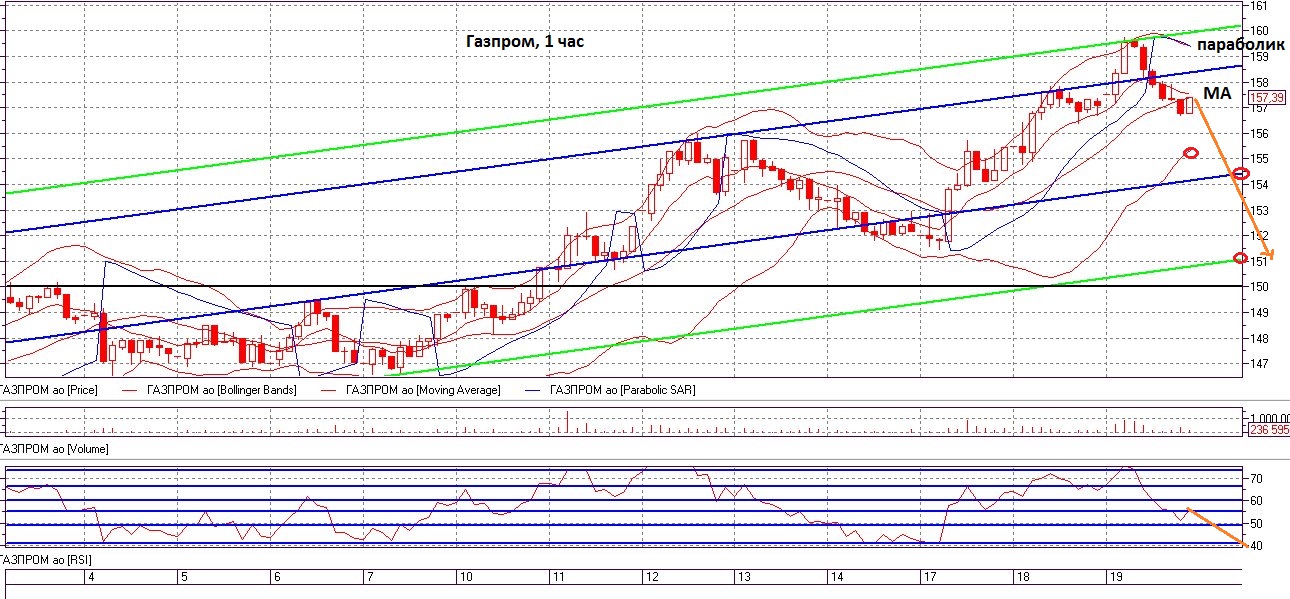The width and height of the screenshot is (1290, 599).
Task: Click date label 4 on time axis
Action: tap(92, 577)
